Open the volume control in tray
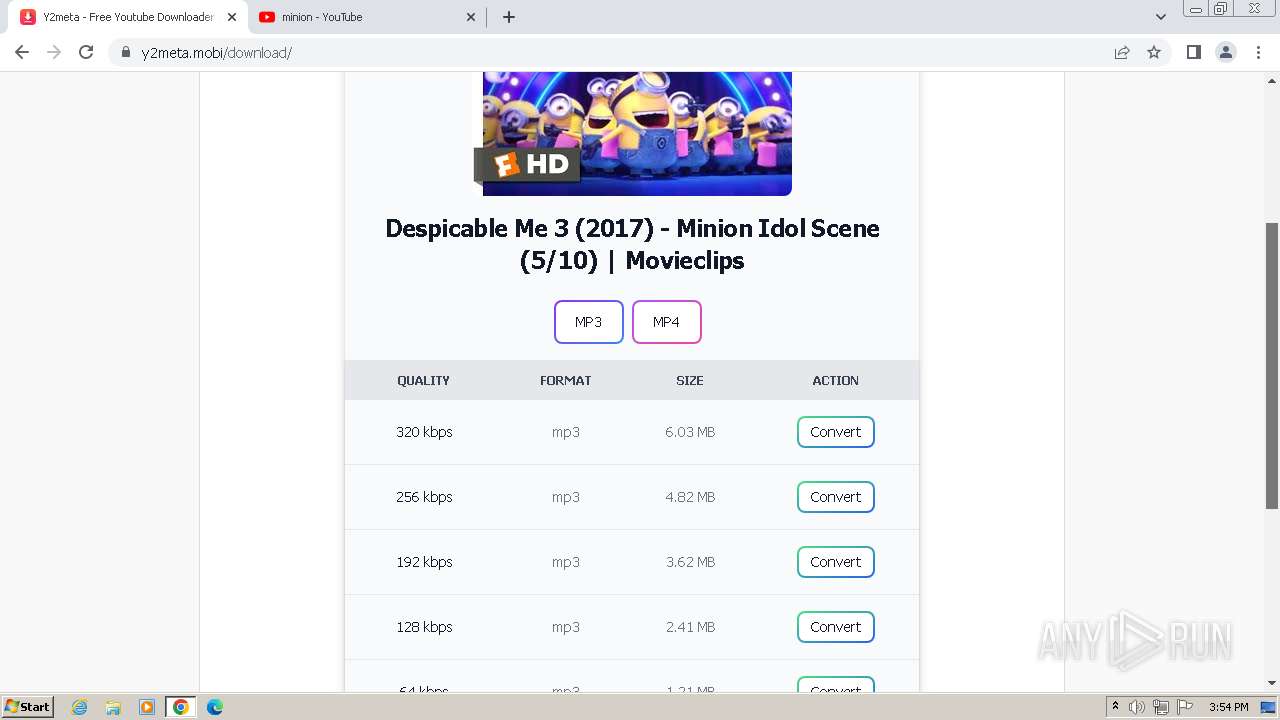This screenshot has width=1280, height=720. (x=1137, y=707)
